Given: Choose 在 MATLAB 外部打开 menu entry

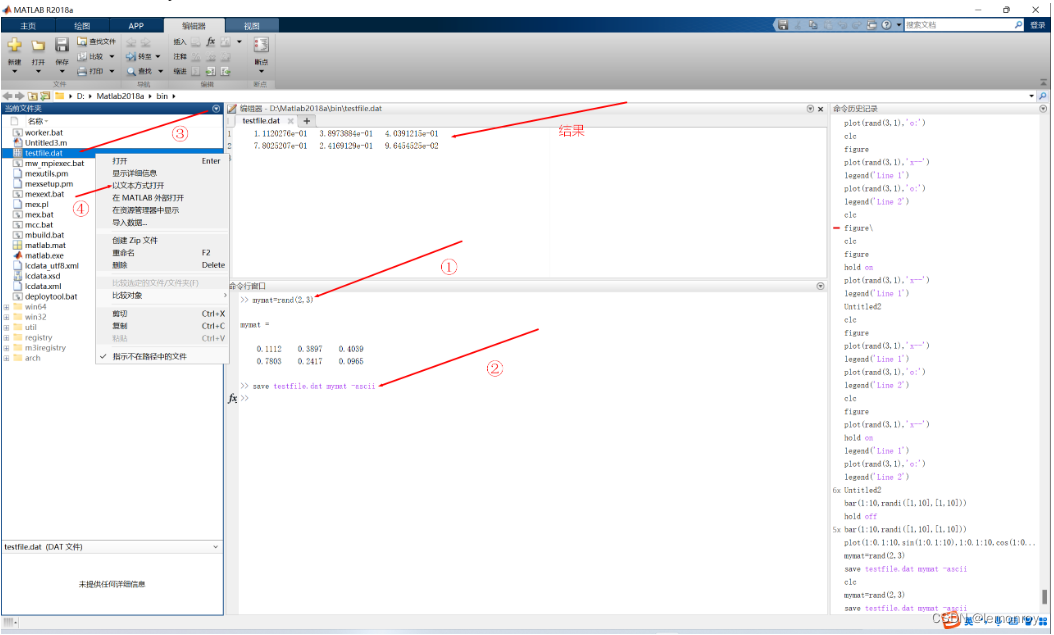Looking at the screenshot, I should 148,198.
